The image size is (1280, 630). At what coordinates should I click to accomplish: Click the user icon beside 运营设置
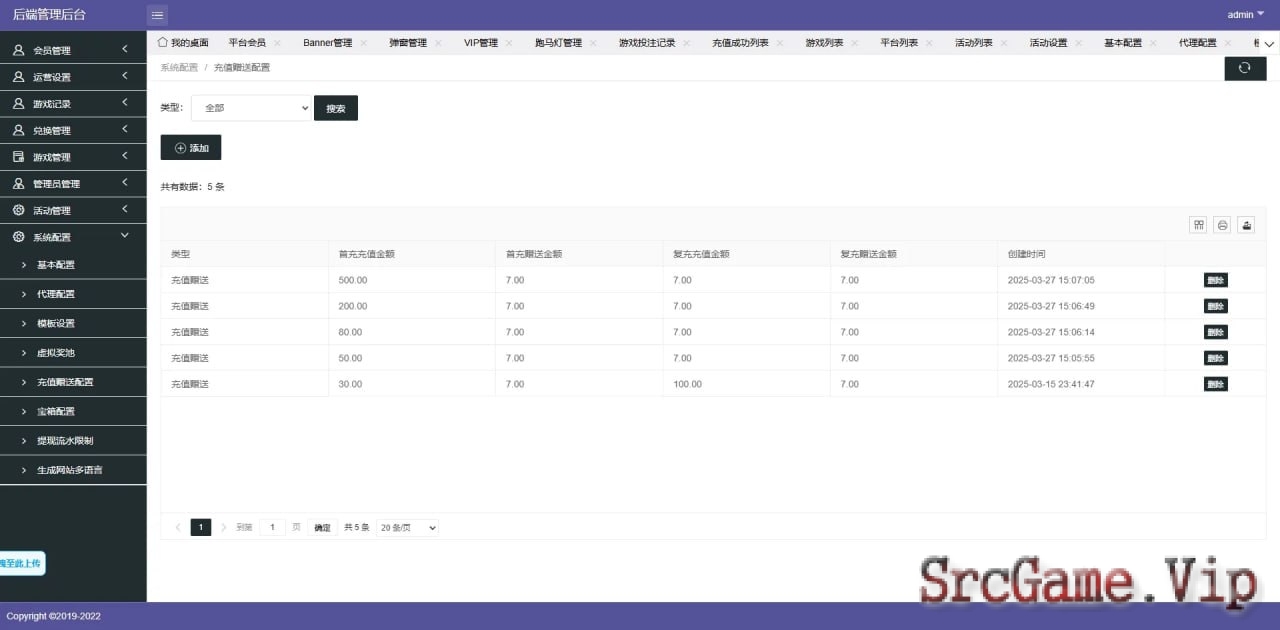18,77
